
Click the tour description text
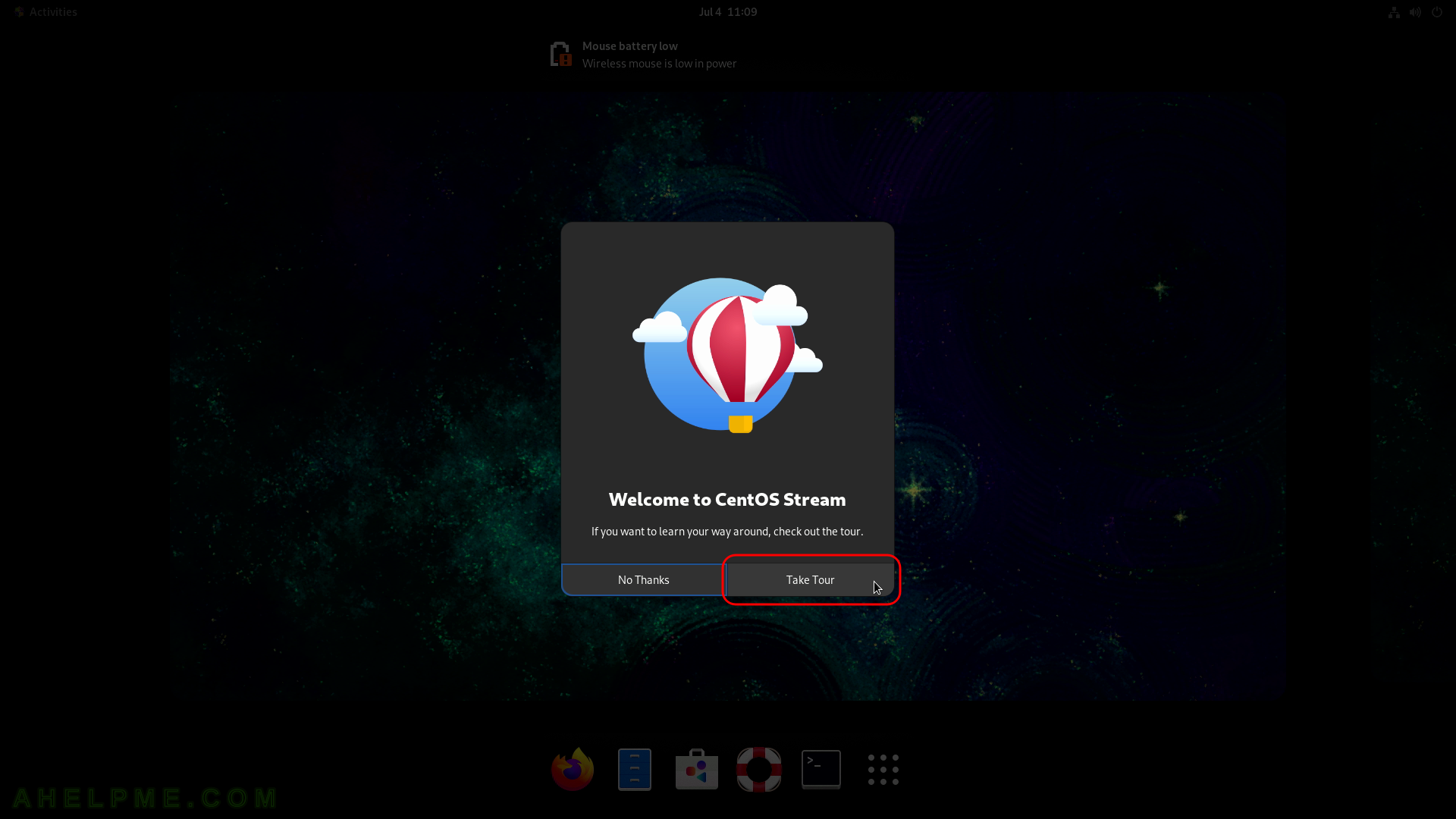point(727,532)
